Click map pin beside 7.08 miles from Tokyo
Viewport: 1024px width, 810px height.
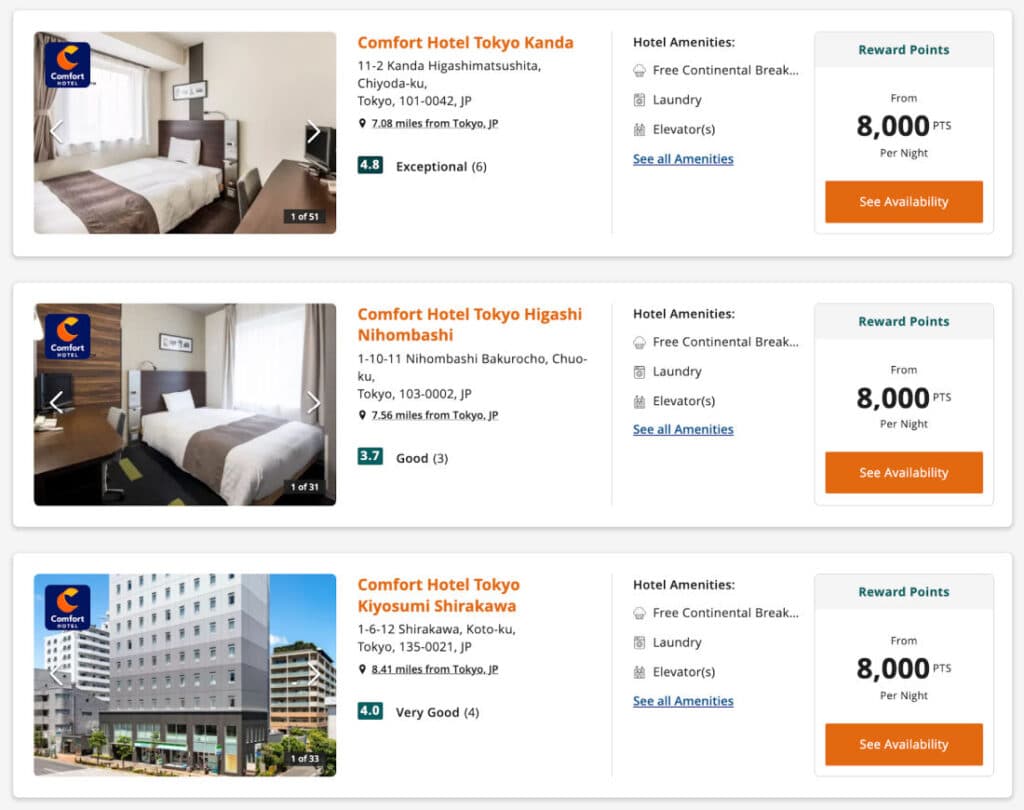coord(362,124)
